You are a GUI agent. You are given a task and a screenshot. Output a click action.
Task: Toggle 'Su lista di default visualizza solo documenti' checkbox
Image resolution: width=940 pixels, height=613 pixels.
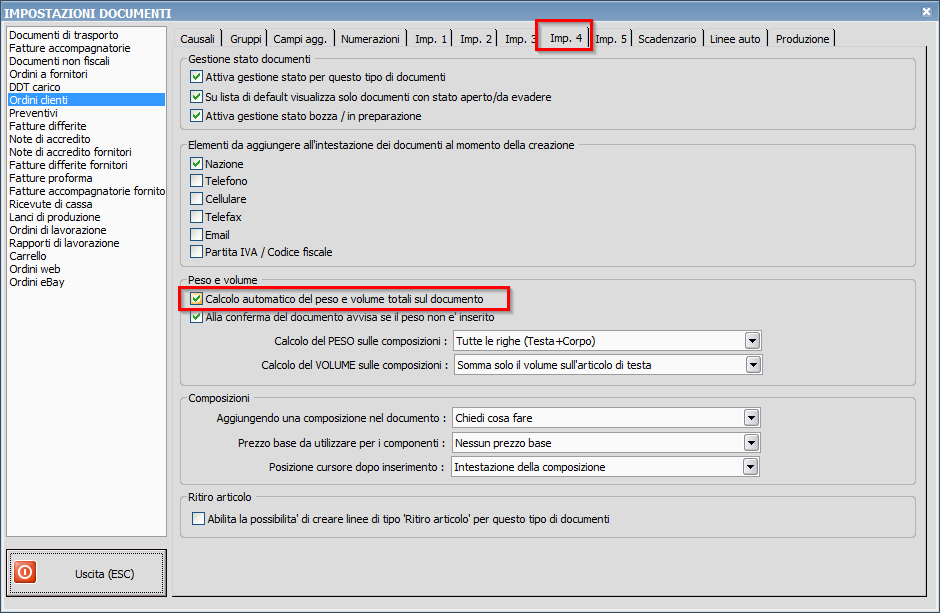pyautogui.click(x=196, y=96)
